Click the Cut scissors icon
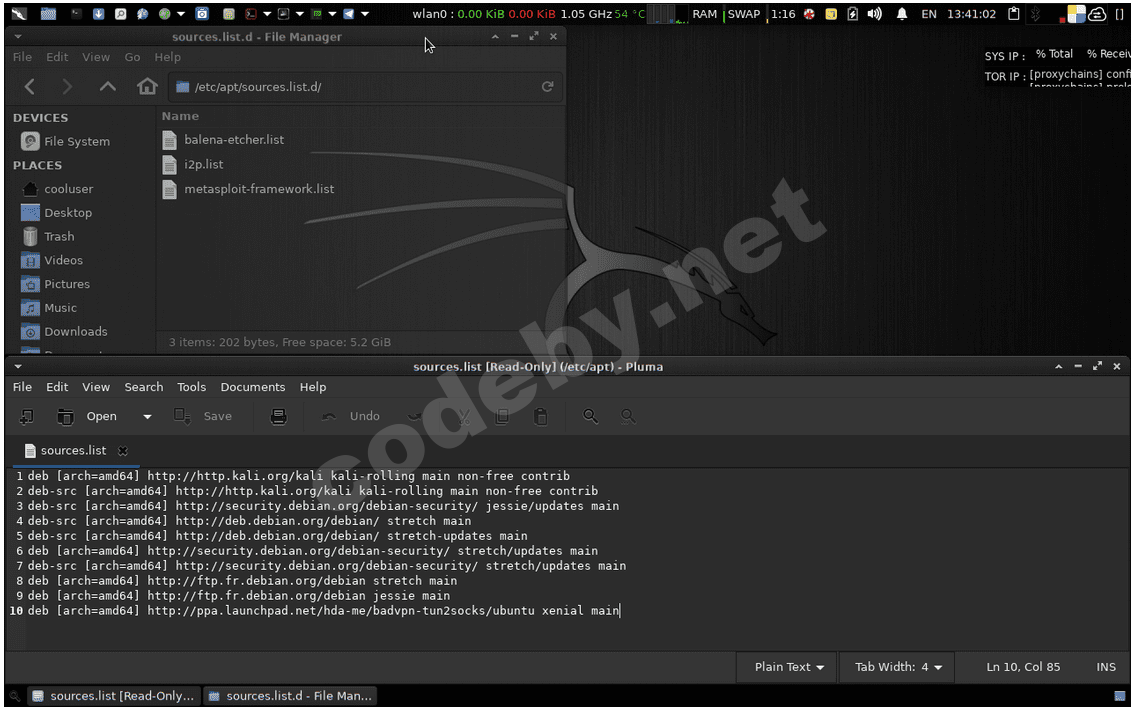 [x=463, y=416]
